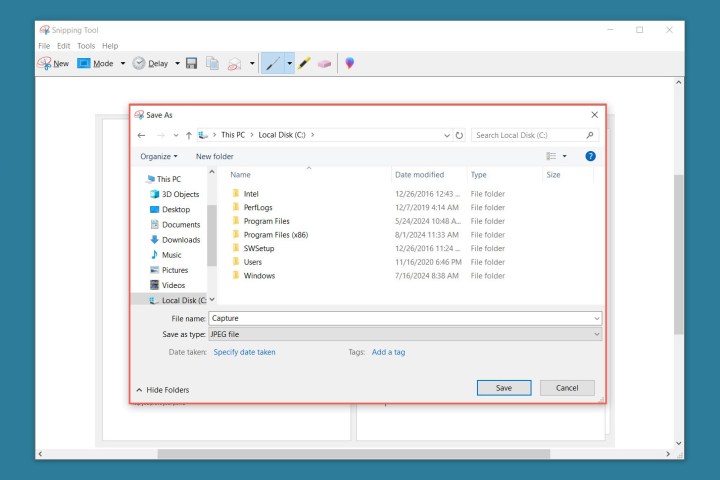The width and height of the screenshot is (720, 480).
Task: Click the New snip scissors icon
Action: [45, 63]
